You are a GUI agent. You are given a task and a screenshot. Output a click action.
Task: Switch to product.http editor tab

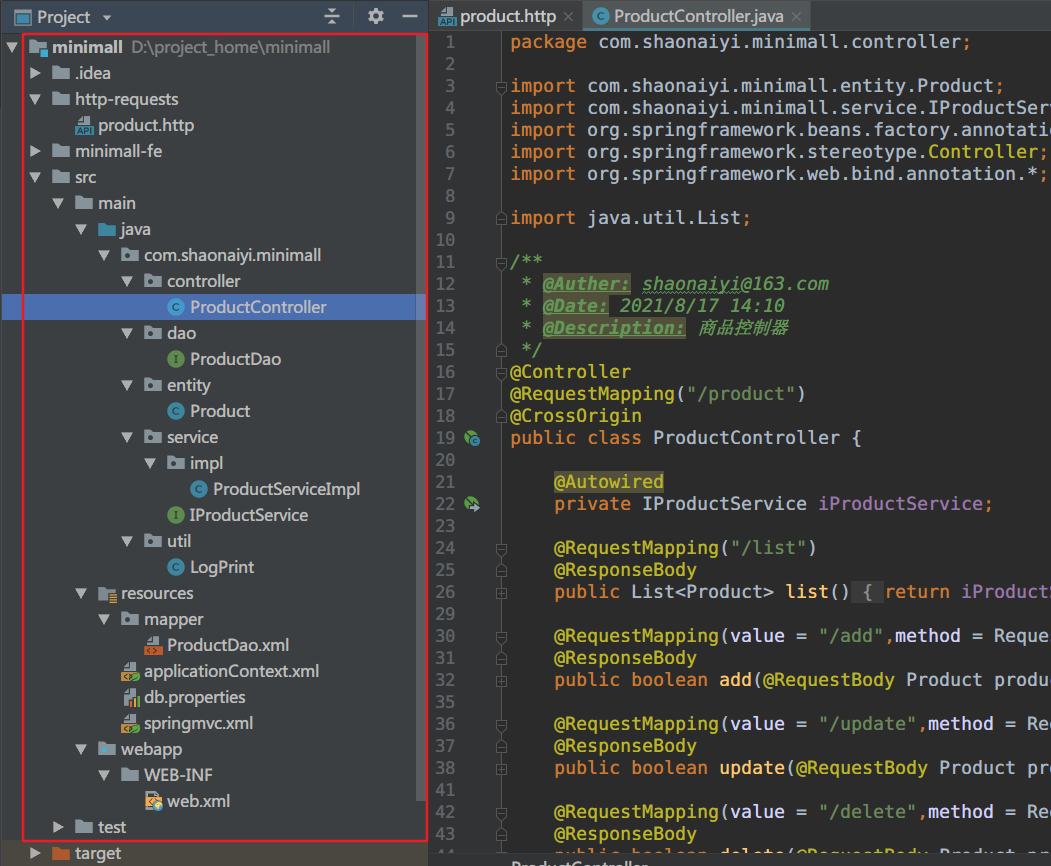point(507,16)
